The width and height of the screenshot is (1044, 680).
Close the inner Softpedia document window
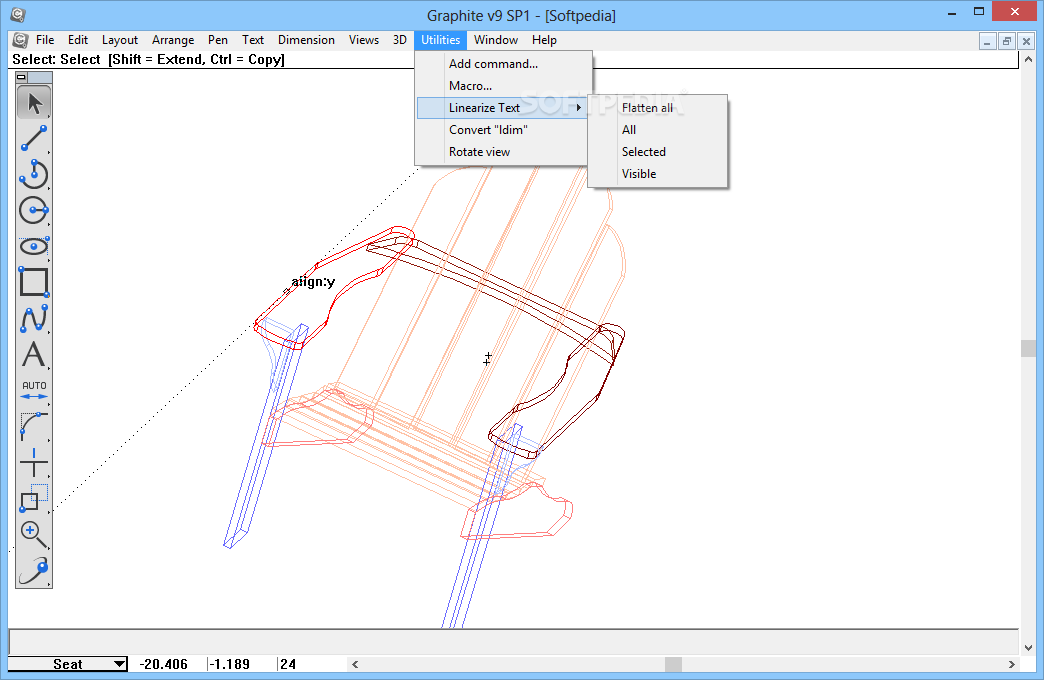(x=1026, y=41)
